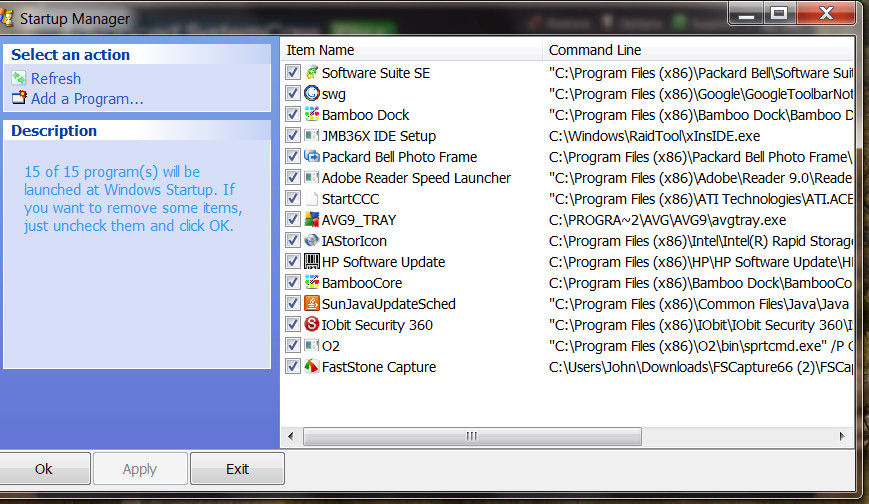869x504 pixels.
Task: Click the scrollbar right arrow
Action: [842, 436]
